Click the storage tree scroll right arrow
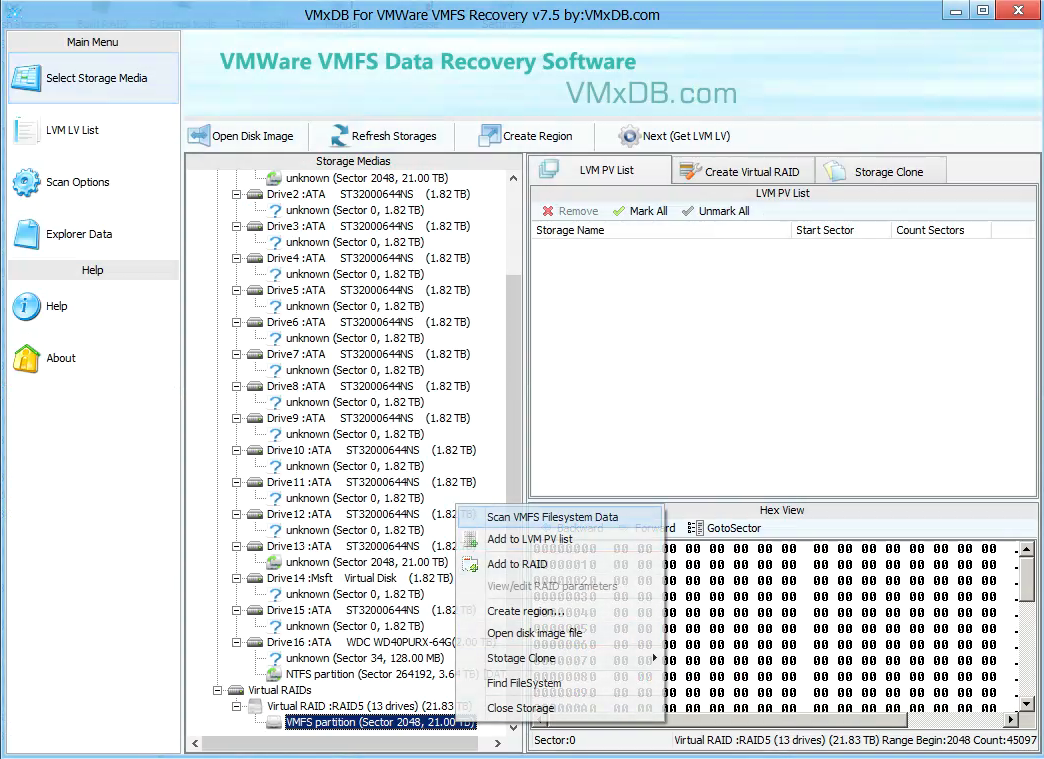 tap(497, 743)
